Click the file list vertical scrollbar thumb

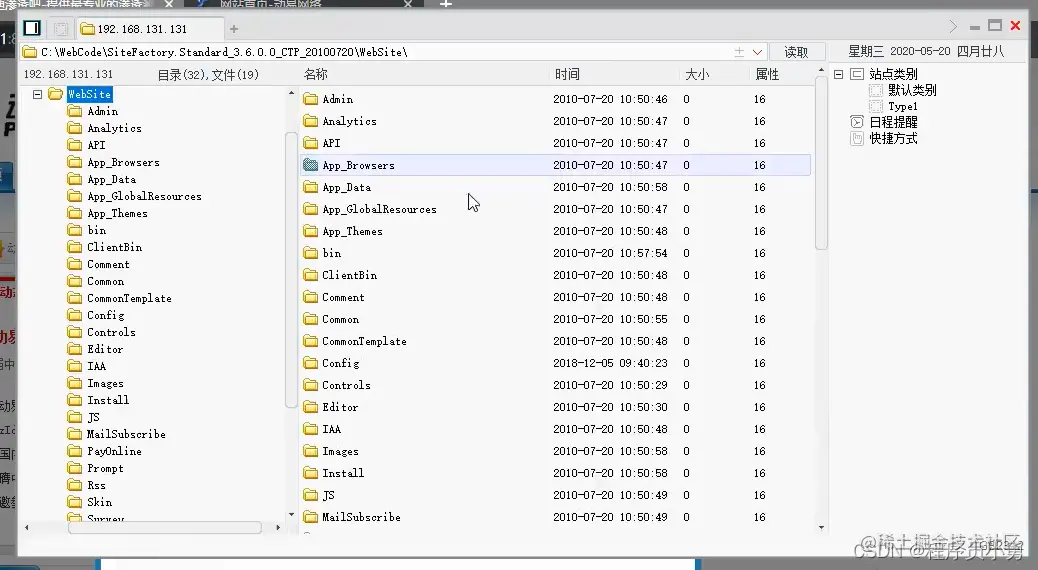(x=822, y=164)
